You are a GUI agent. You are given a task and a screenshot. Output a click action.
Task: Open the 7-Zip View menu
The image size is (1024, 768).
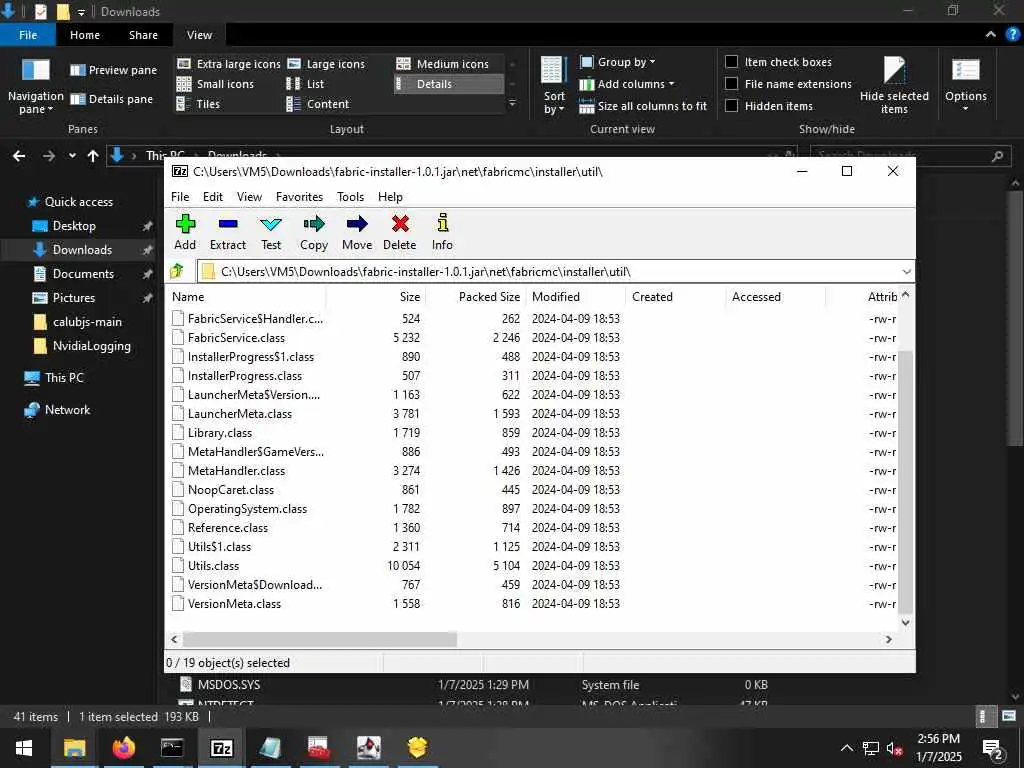249,197
